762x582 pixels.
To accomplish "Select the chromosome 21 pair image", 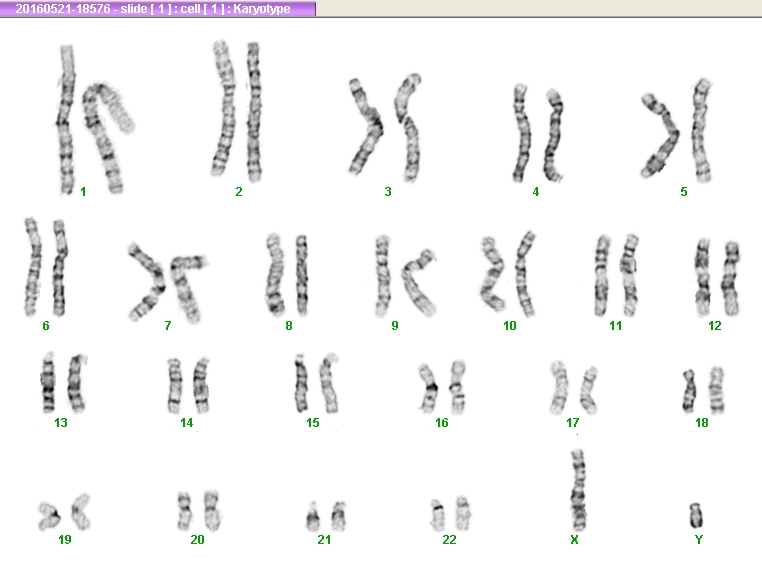I will coord(326,516).
